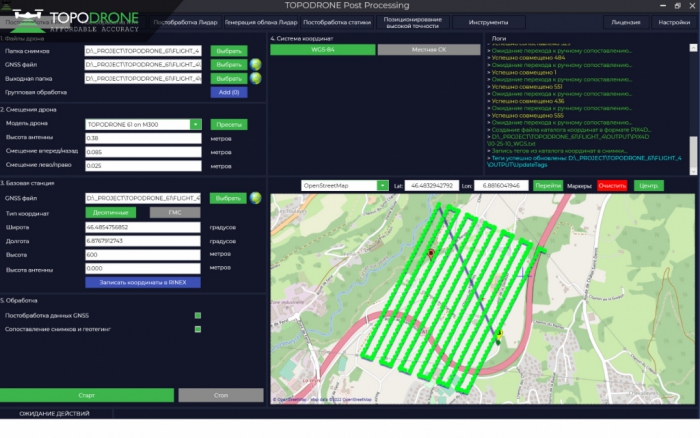700x438 pixels.
Task: Toggle the GNSS data post-processing checkbox
Action: pyautogui.click(x=198, y=315)
